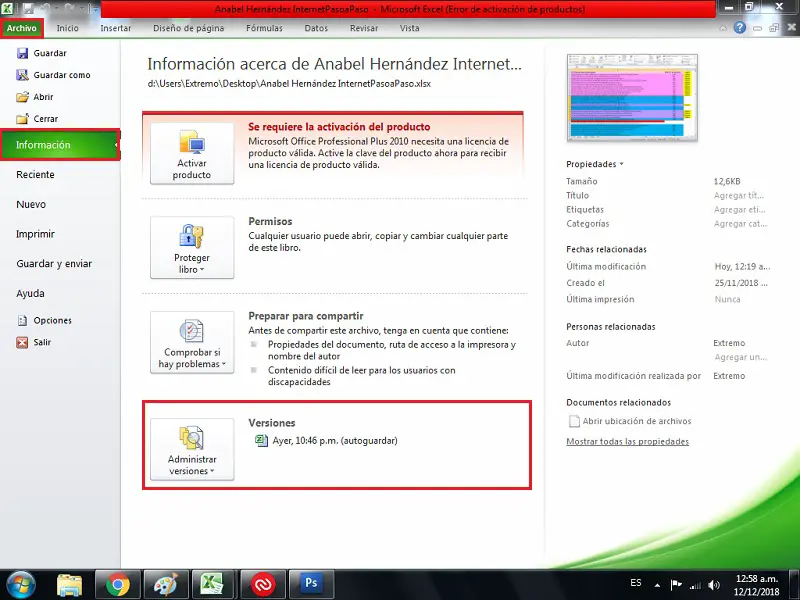Click Agregar eti... tags field
800x600 pixels.
click(x=739, y=210)
